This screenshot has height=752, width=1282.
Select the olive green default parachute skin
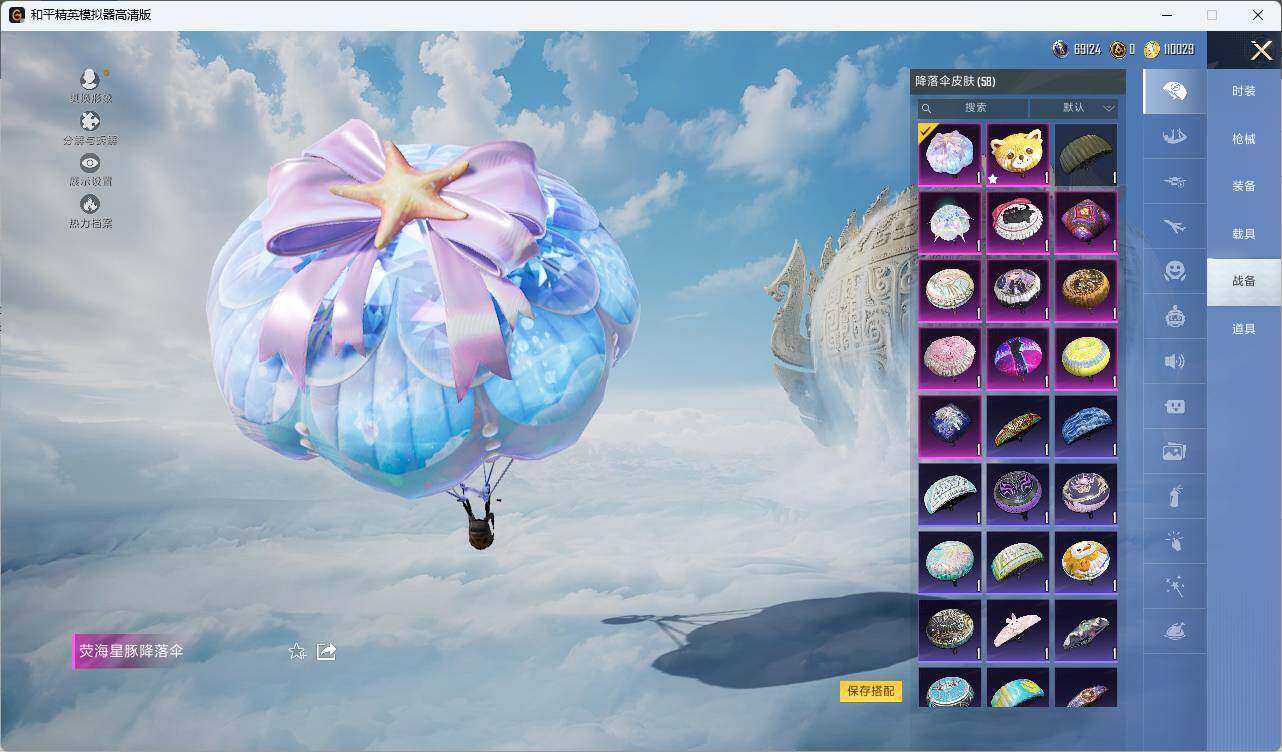pyautogui.click(x=1086, y=154)
